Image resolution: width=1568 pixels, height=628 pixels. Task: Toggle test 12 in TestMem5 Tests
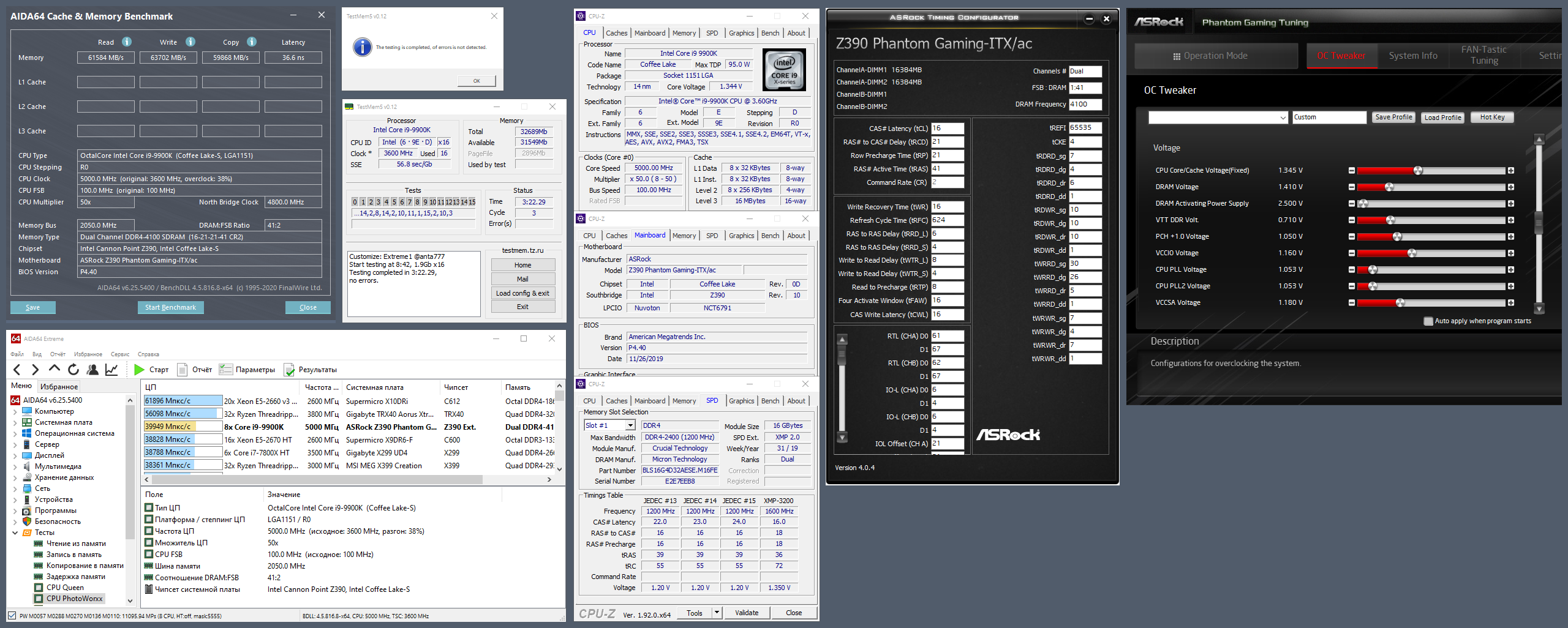coord(448,201)
